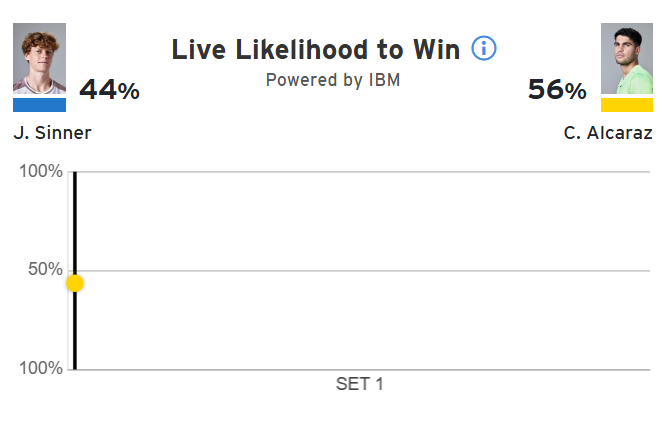Click the 50% axis label
The width and height of the screenshot is (662, 428).
pyautogui.click(x=46, y=270)
